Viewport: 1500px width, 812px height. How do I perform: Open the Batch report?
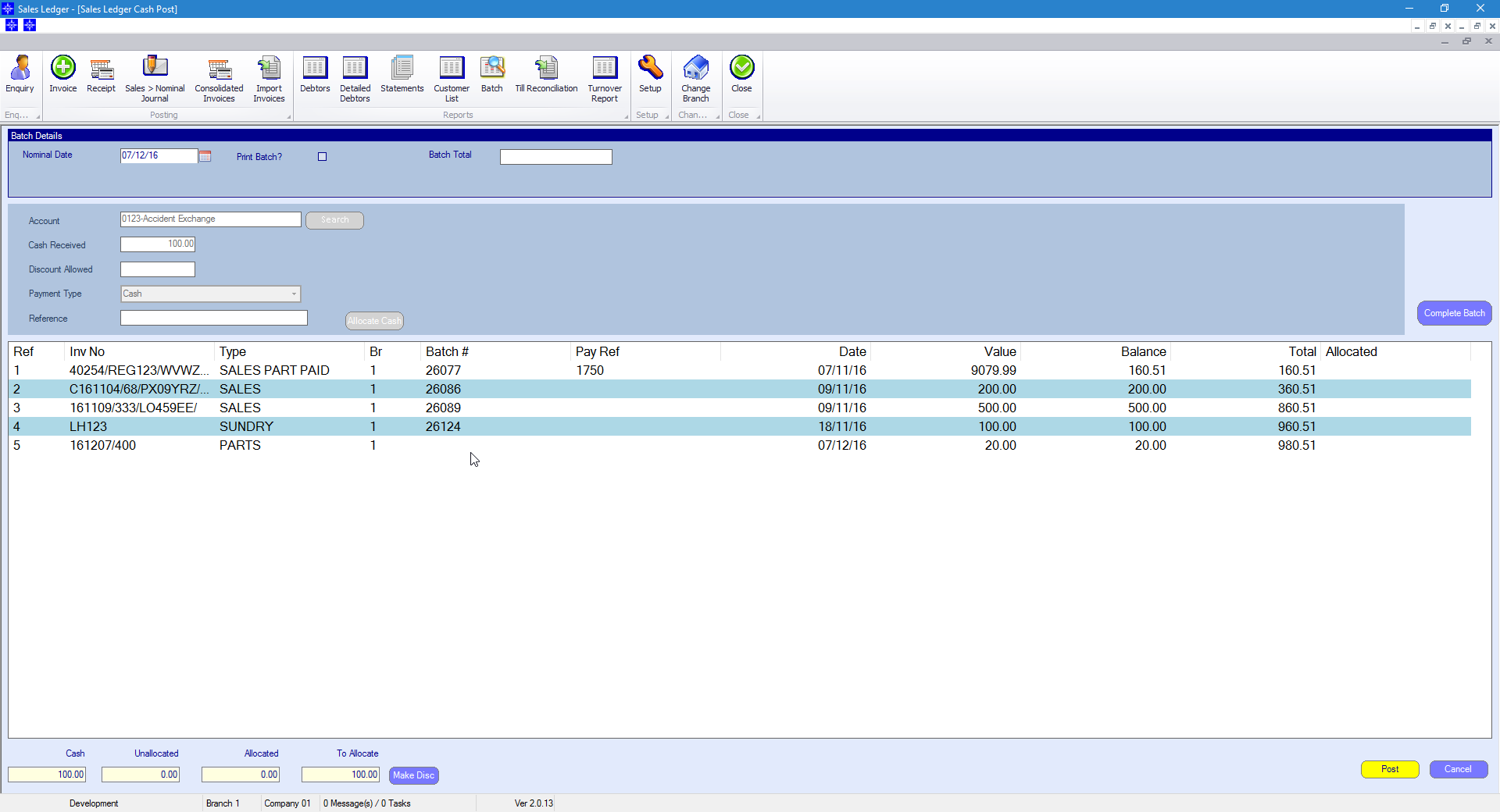pos(492,74)
